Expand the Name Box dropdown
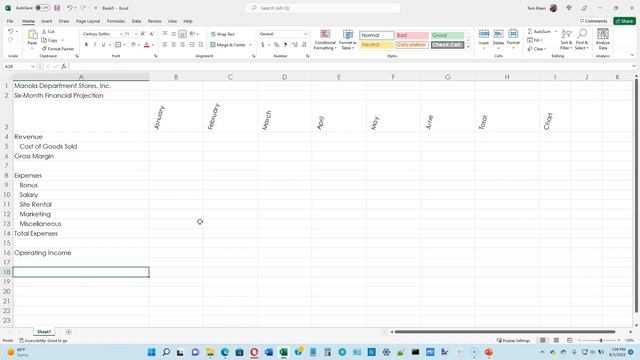This screenshot has width=640, height=360. pyautogui.click(x=33, y=66)
